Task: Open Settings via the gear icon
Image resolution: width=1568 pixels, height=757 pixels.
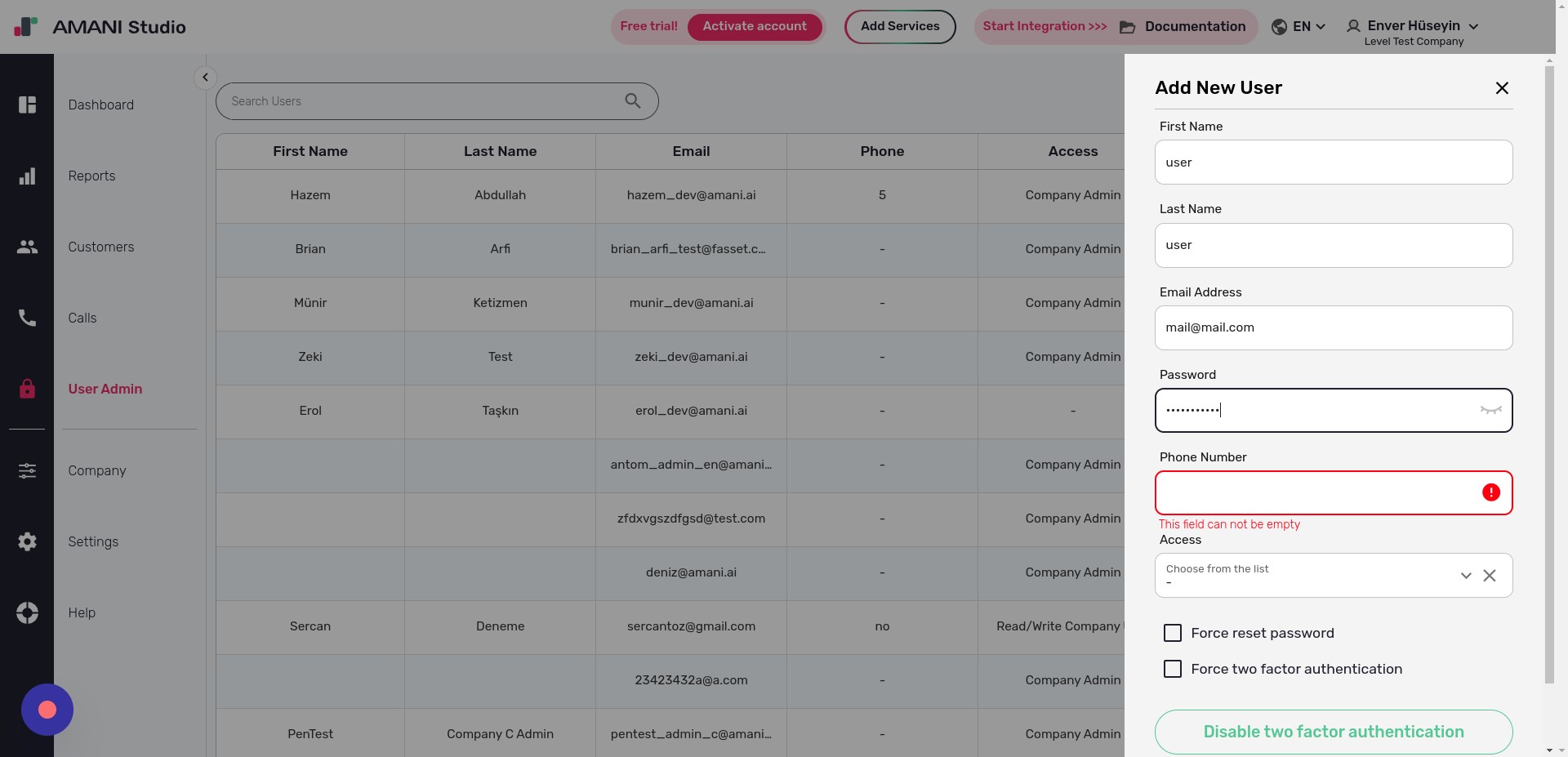Action: click(27, 541)
